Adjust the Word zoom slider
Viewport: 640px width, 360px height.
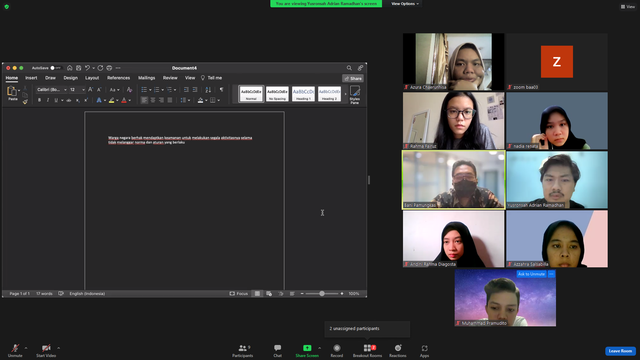pos(322,293)
